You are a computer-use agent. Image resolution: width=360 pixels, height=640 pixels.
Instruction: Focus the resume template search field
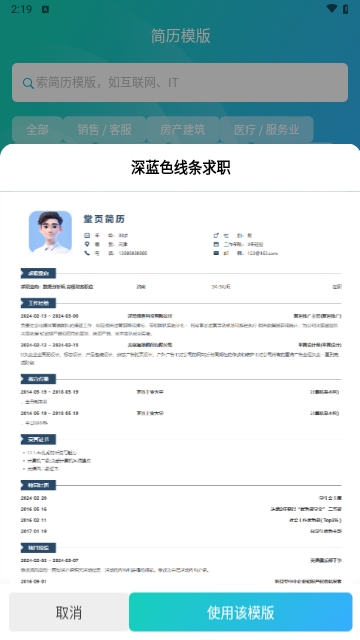point(180,82)
